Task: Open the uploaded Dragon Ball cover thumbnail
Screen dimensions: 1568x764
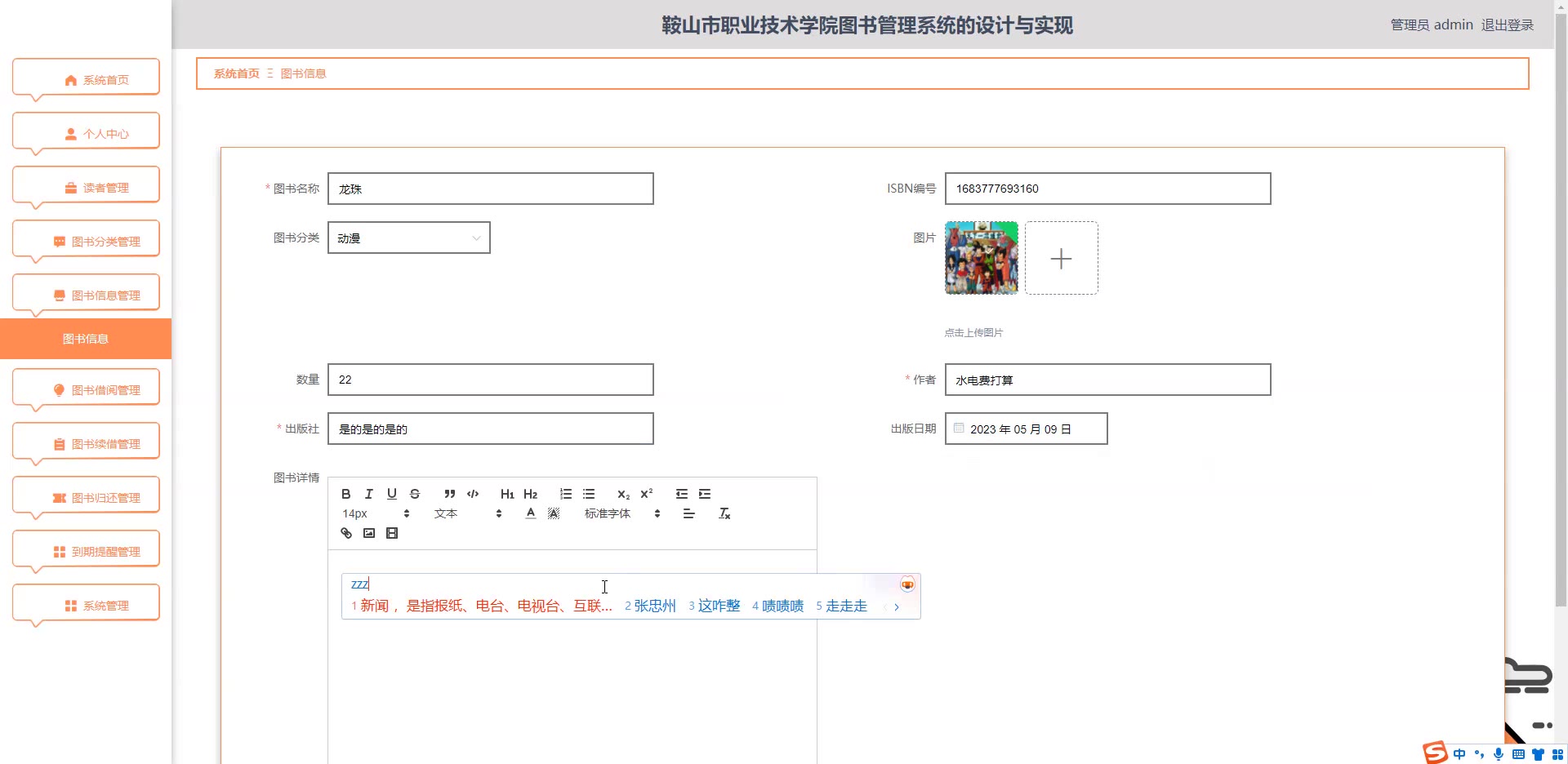Action: coord(982,258)
